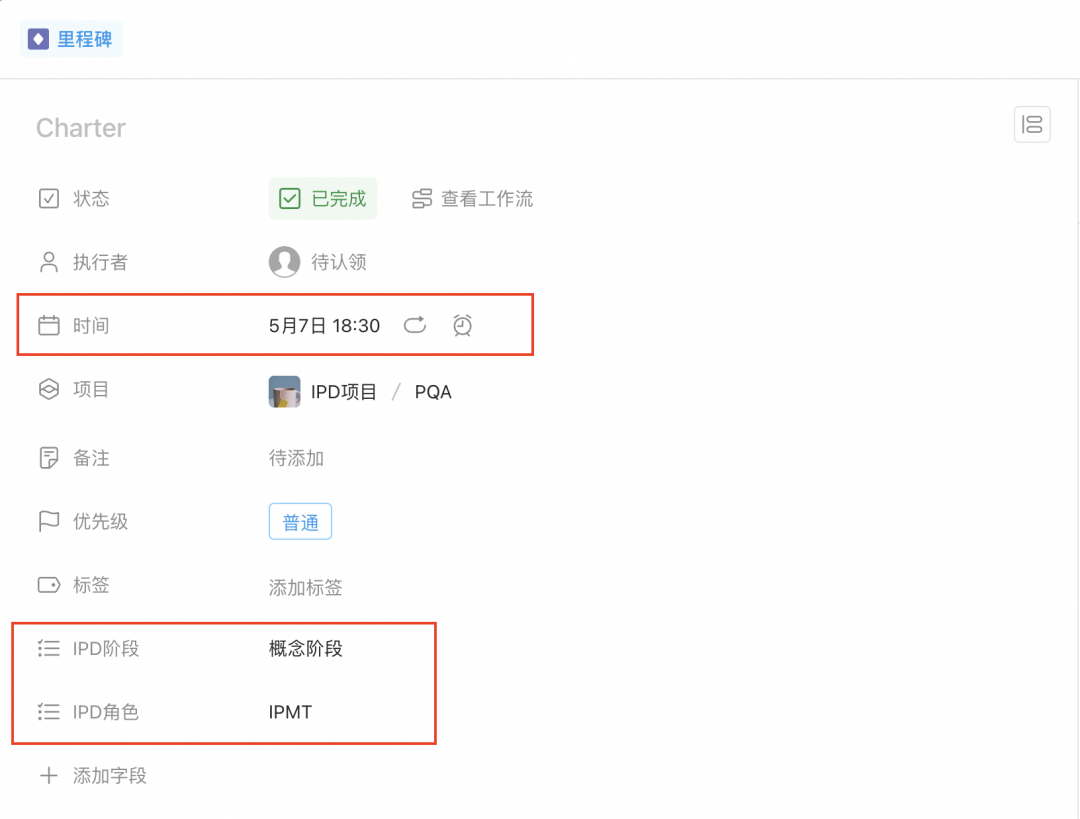Click the plus icon to add field
1080x819 pixels.
(x=48, y=776)
